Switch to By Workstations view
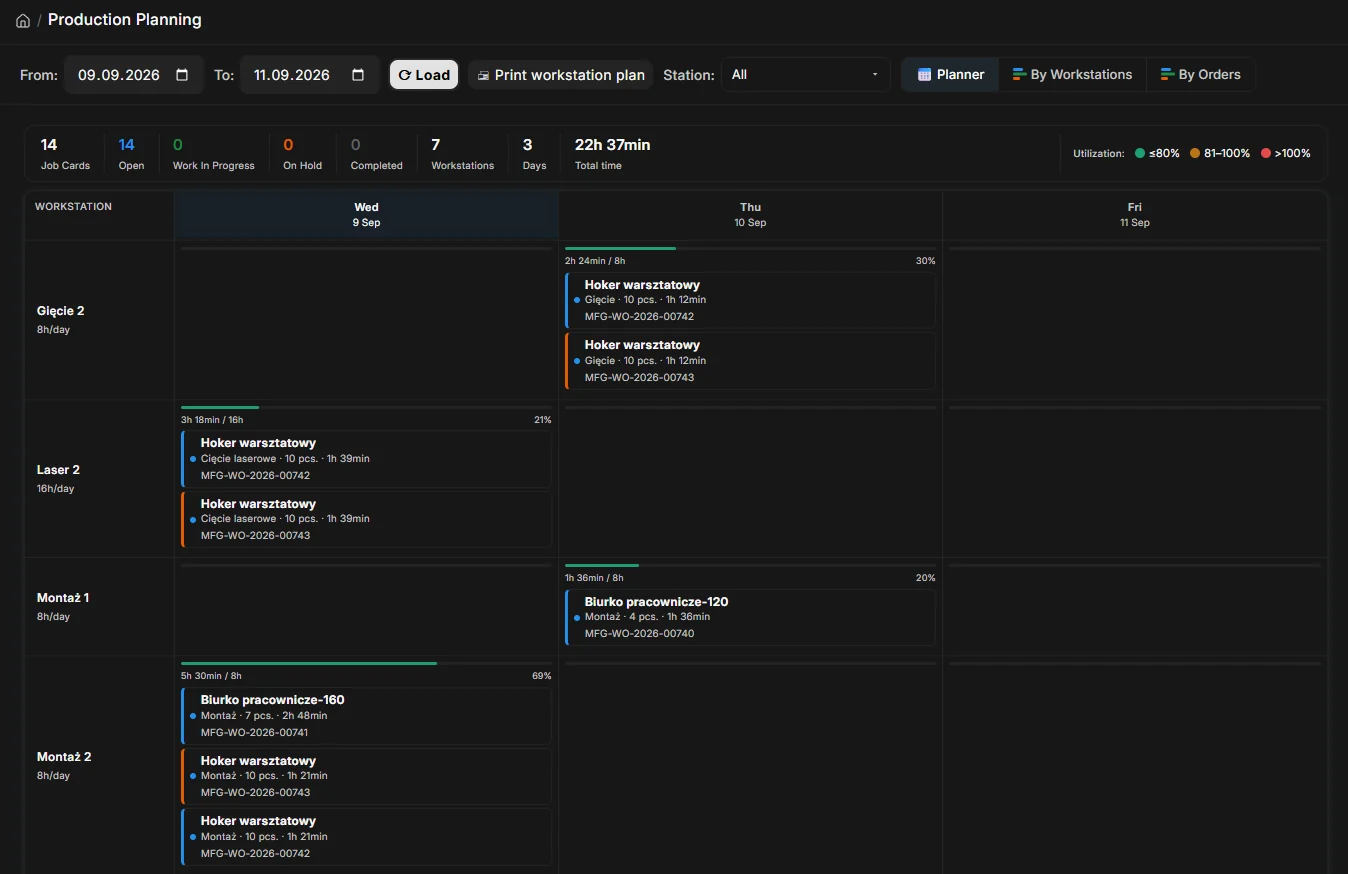 tap(1072, 75)
